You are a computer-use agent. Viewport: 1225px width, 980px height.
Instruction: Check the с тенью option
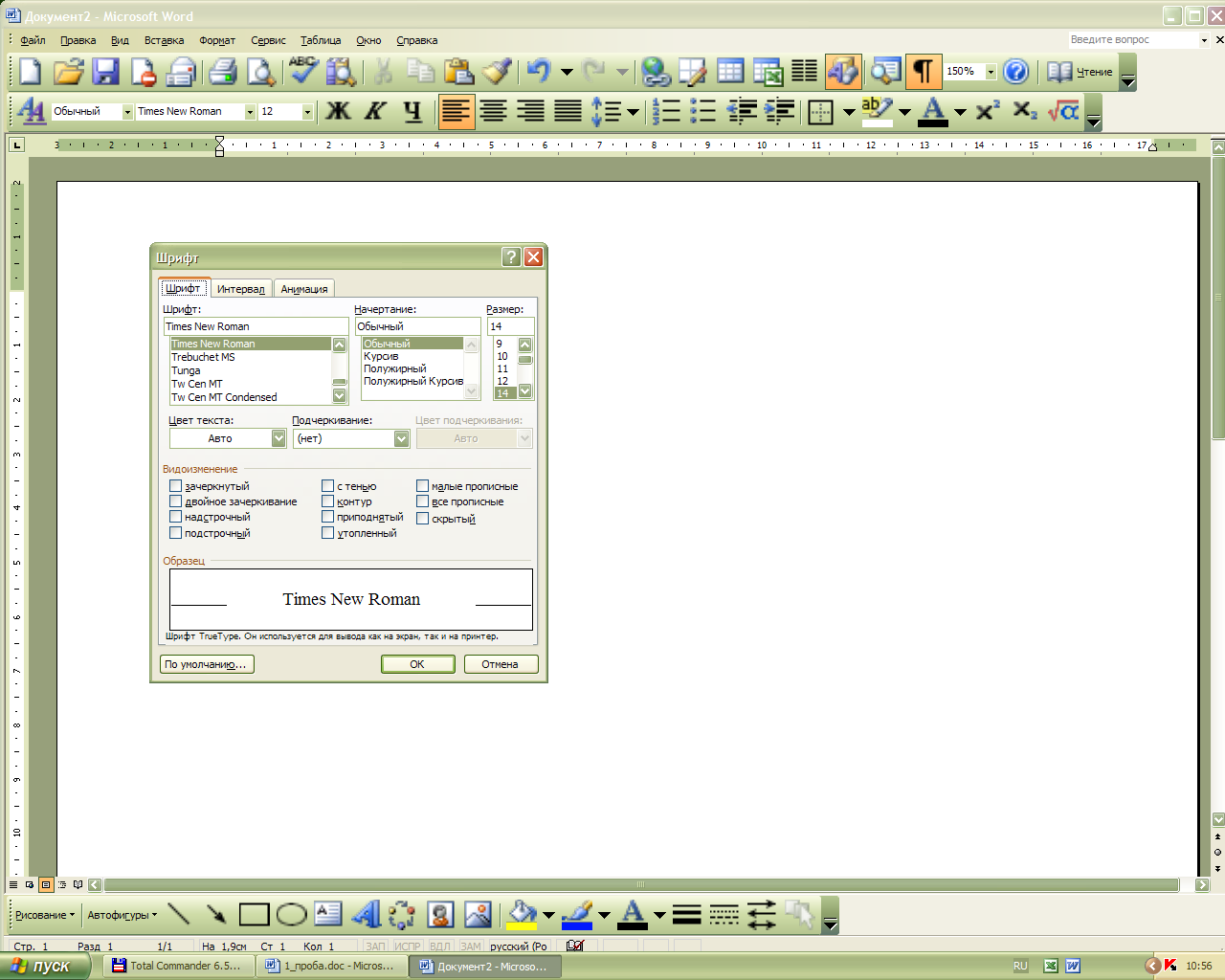coord(327,486)
